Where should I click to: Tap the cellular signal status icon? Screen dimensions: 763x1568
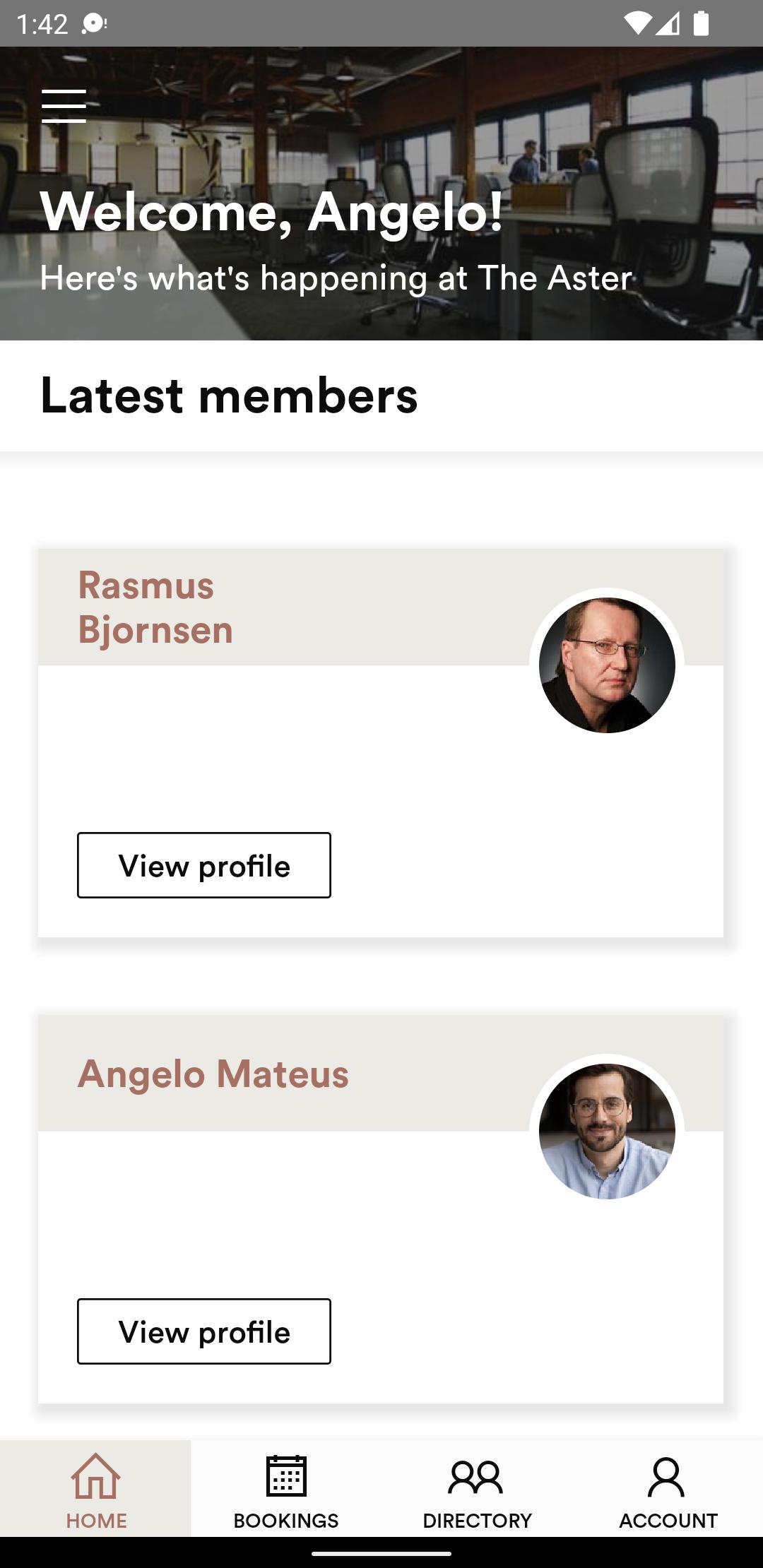coord(668,23)
